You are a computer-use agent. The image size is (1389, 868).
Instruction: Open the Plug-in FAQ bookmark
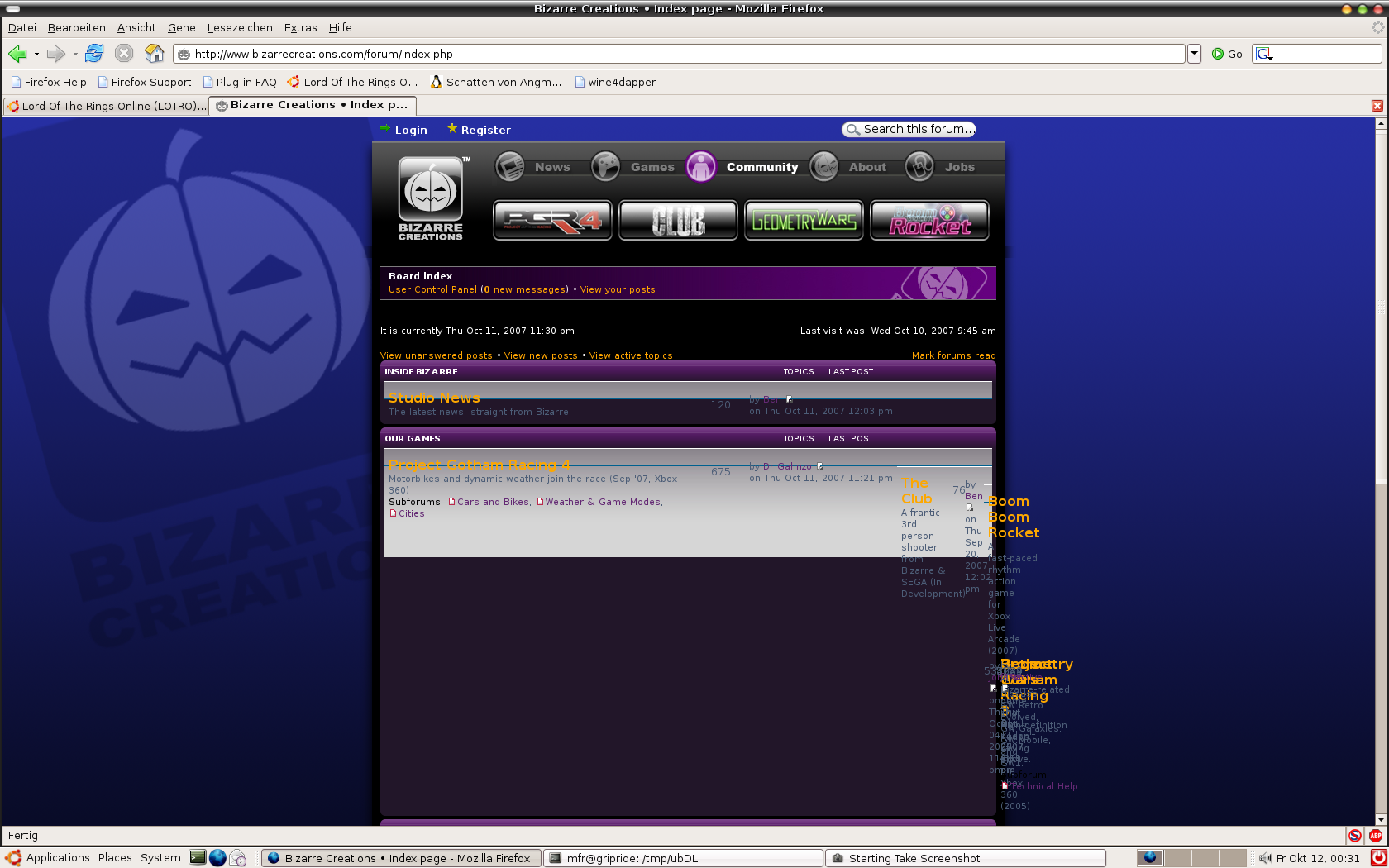point(240,82)
